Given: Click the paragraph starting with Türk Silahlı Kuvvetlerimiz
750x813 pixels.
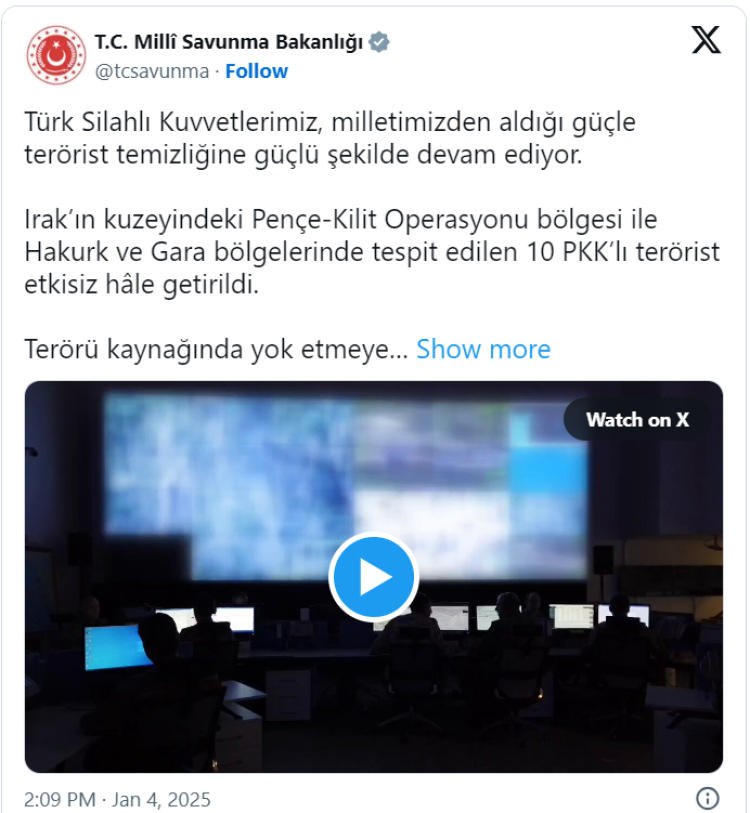Looking at the screenshot, I should tap(330, 138).
